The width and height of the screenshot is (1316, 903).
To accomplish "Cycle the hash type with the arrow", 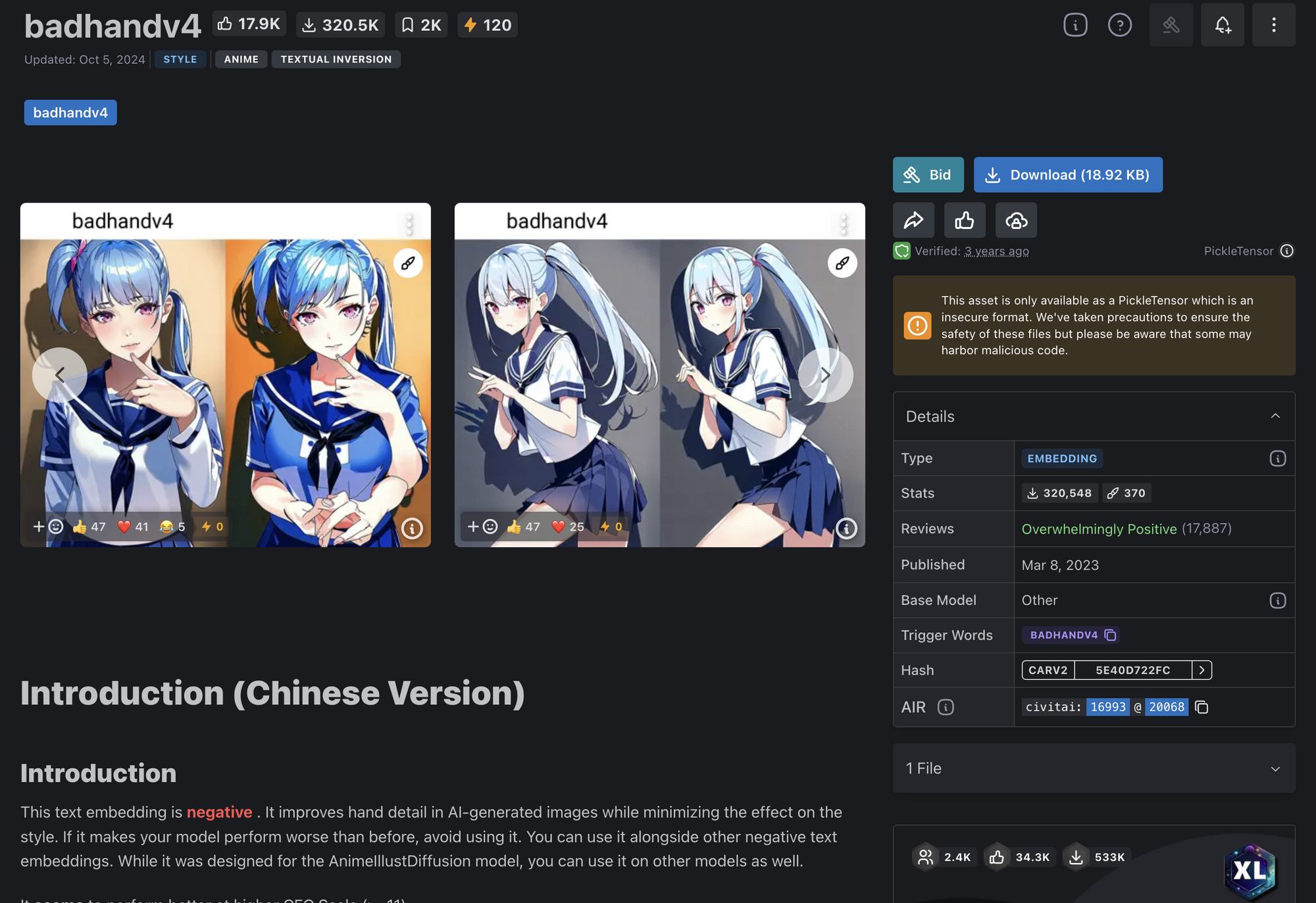I will (x=1202, y=670).
